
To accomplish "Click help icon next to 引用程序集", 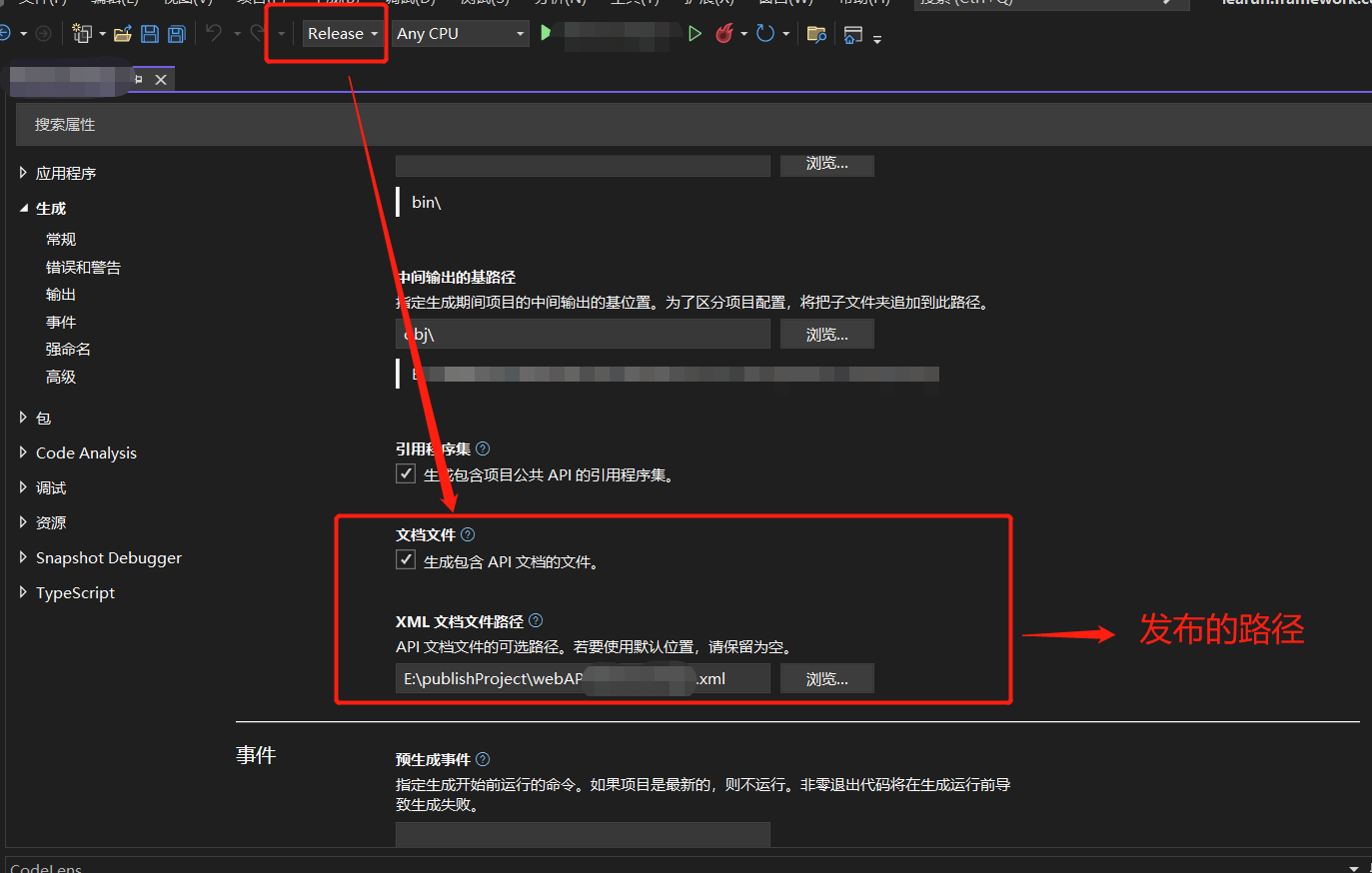I will click(x=483, y=448).
